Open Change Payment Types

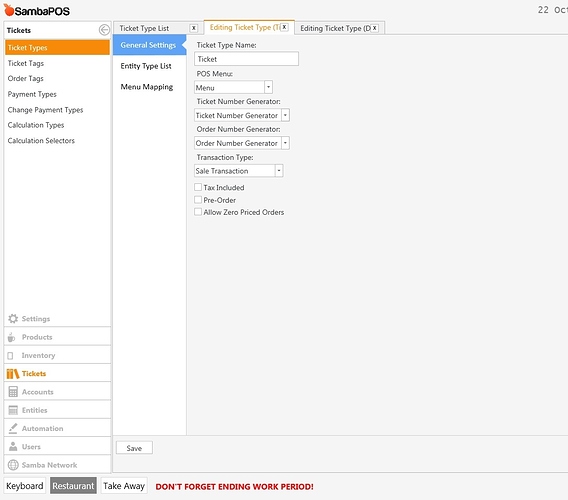pos(45,110)
